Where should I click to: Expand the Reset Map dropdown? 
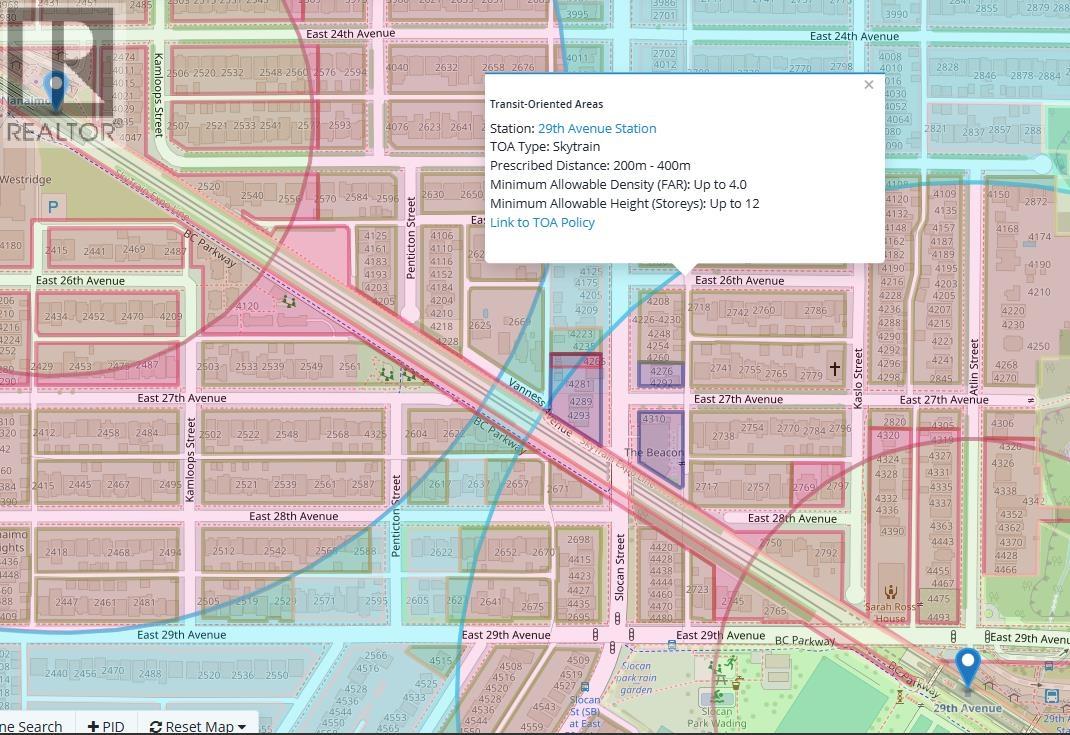coord(198,726)
